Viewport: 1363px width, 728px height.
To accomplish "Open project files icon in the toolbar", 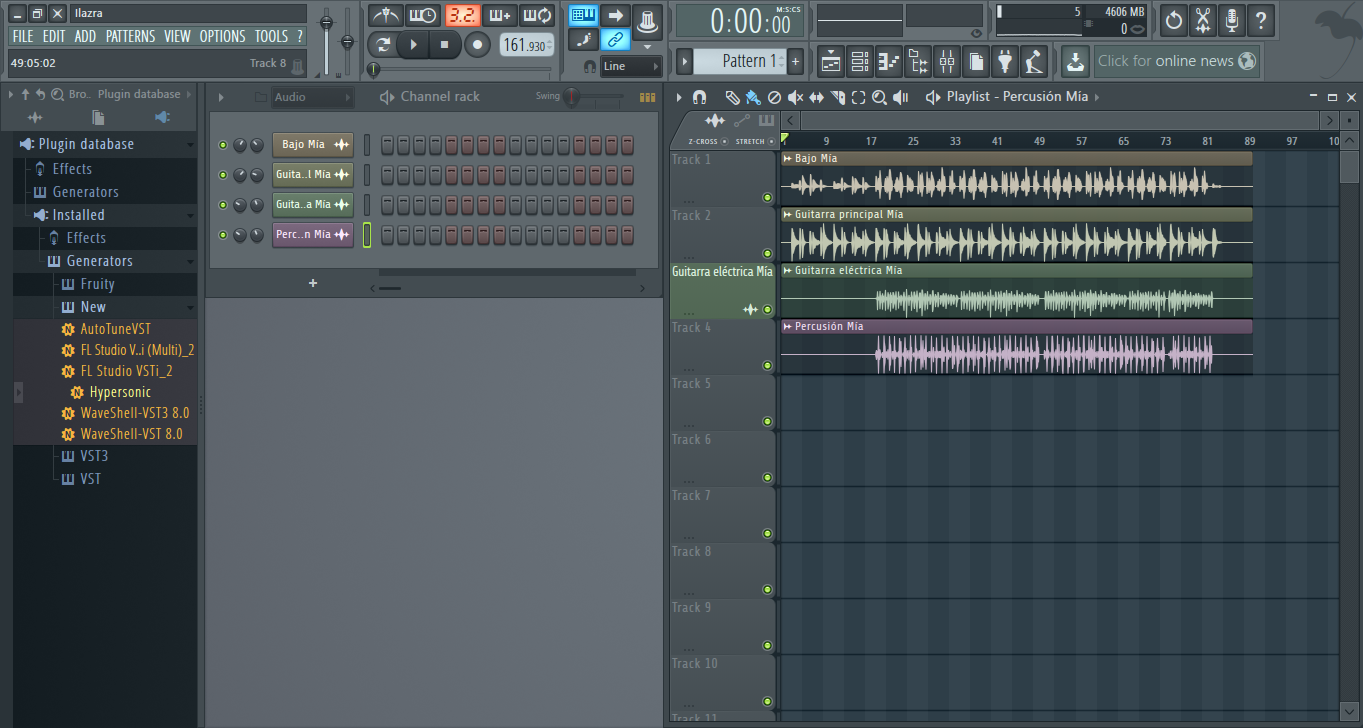I will point(976,61).
